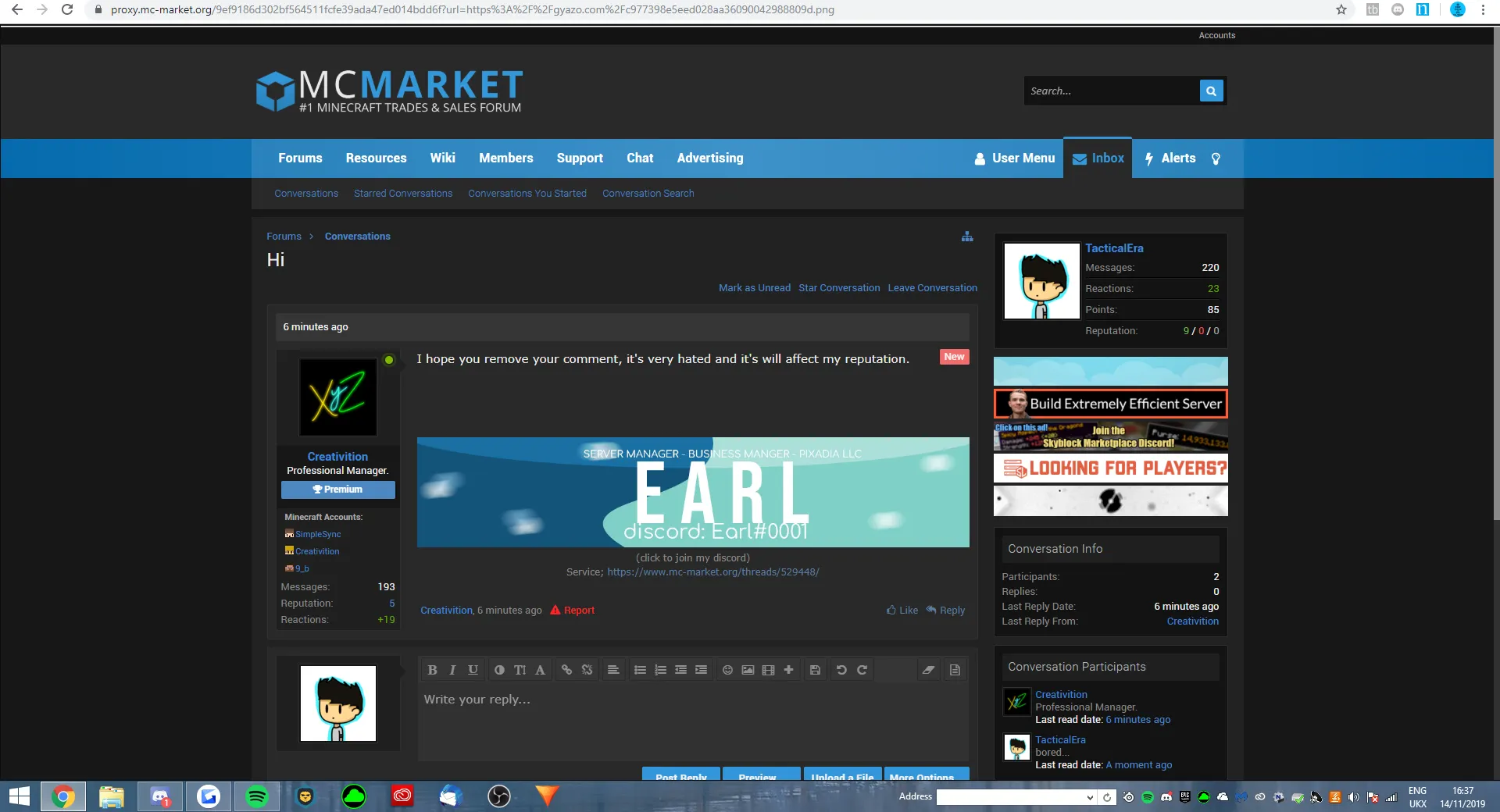Toggle bold formatting in reply editor
The image size is (1500, 812).
click(x=432, y=670)
